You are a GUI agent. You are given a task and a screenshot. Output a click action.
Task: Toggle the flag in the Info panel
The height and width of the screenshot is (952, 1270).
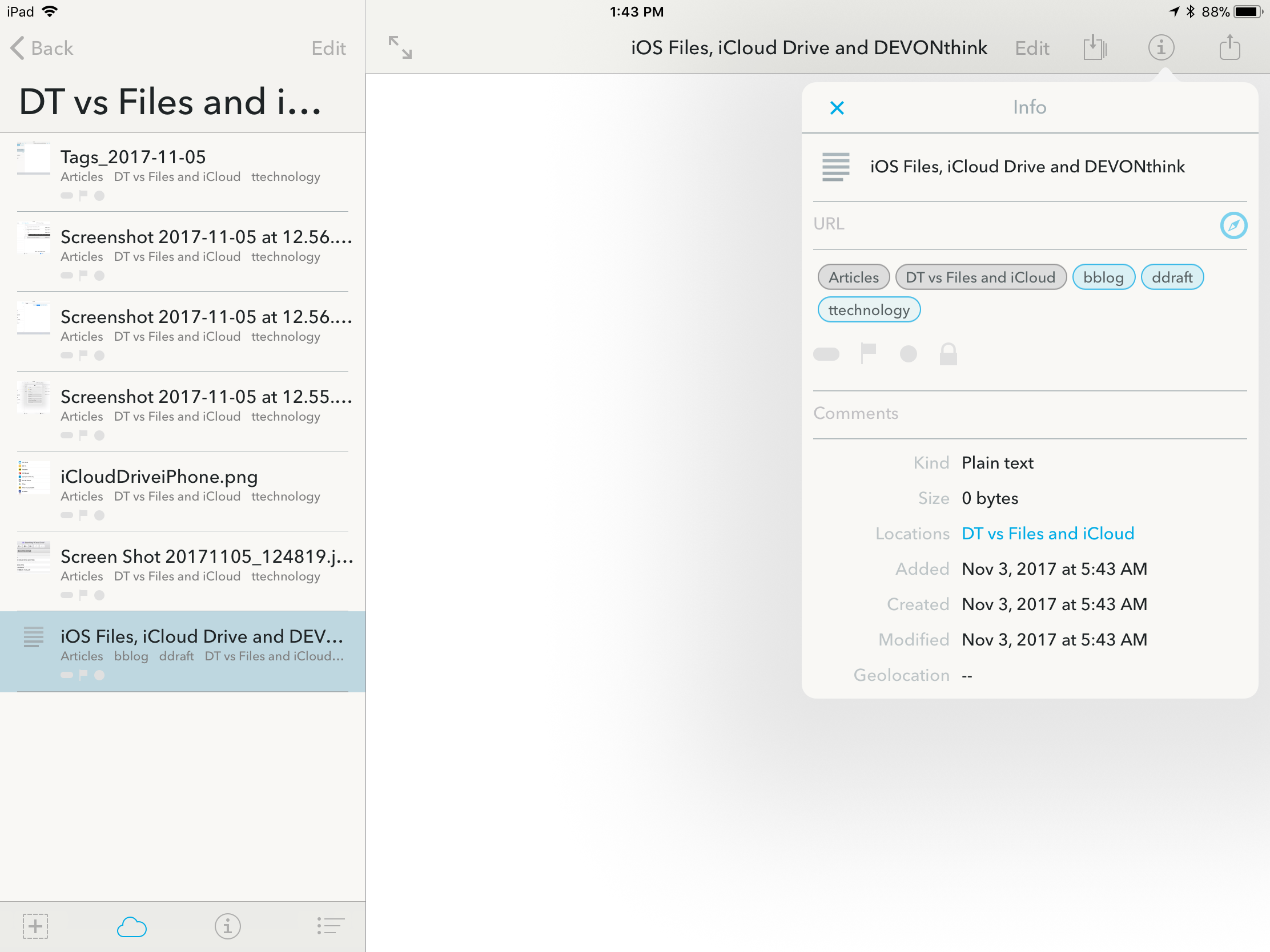(x=868, y=353)
